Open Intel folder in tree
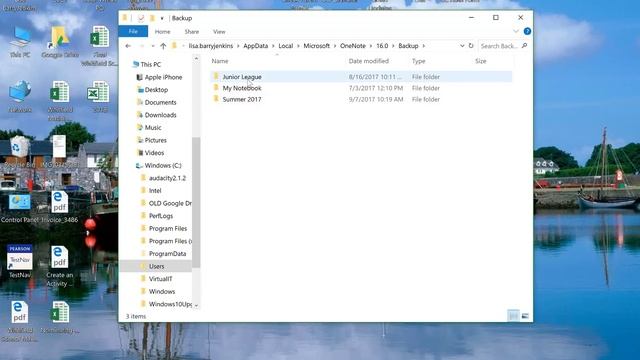640x360 pixels. pos(155,191)
